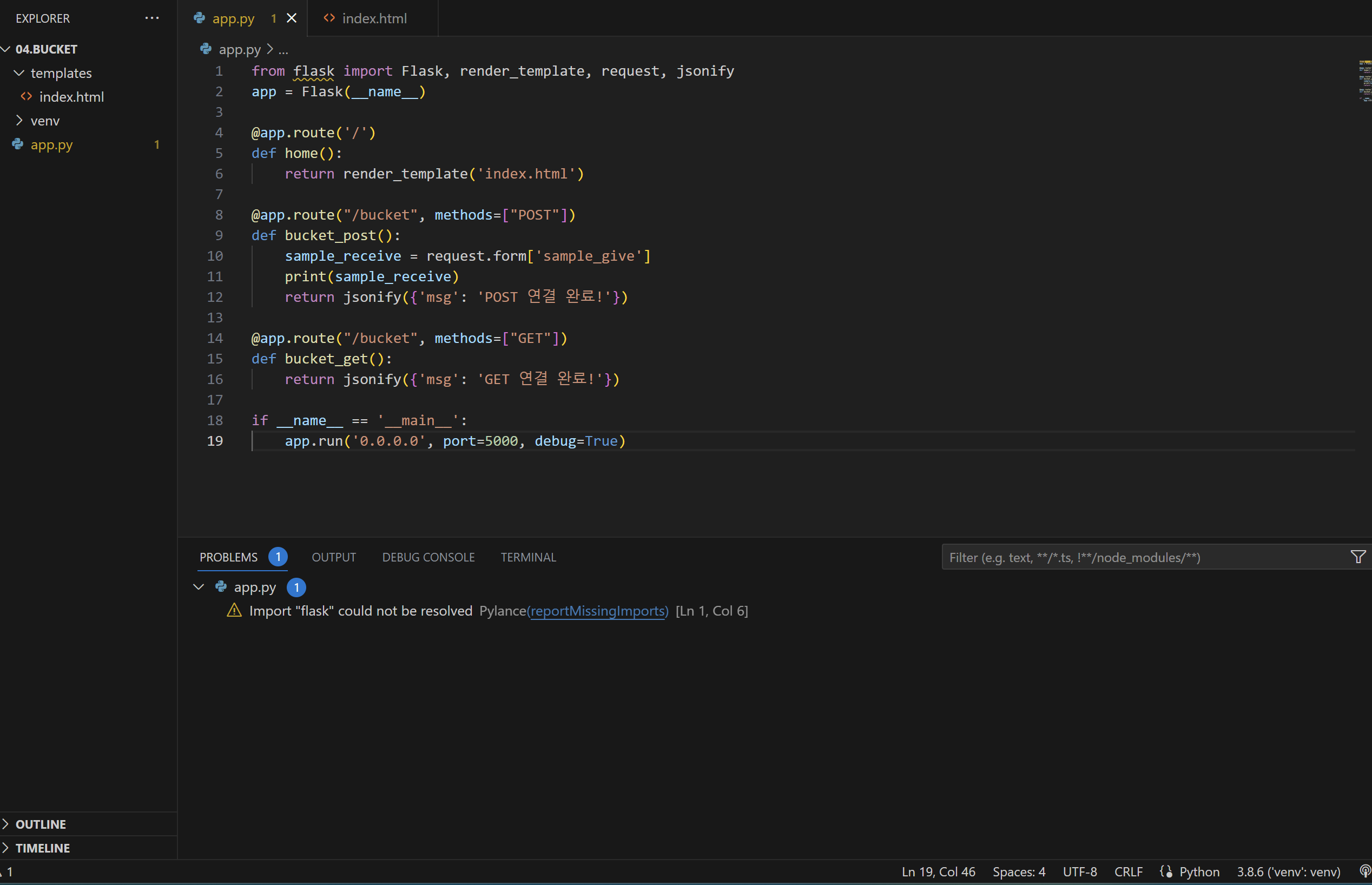Open the TERMINAL panel tab
This screenshot has width=1372, height=885.
528,557
